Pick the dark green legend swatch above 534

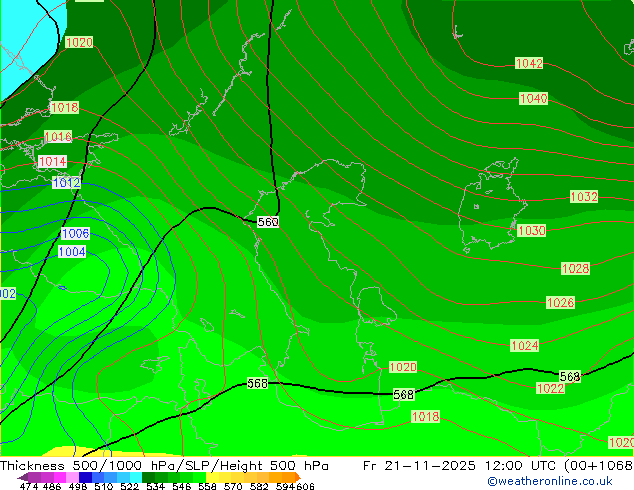(148, 477)
